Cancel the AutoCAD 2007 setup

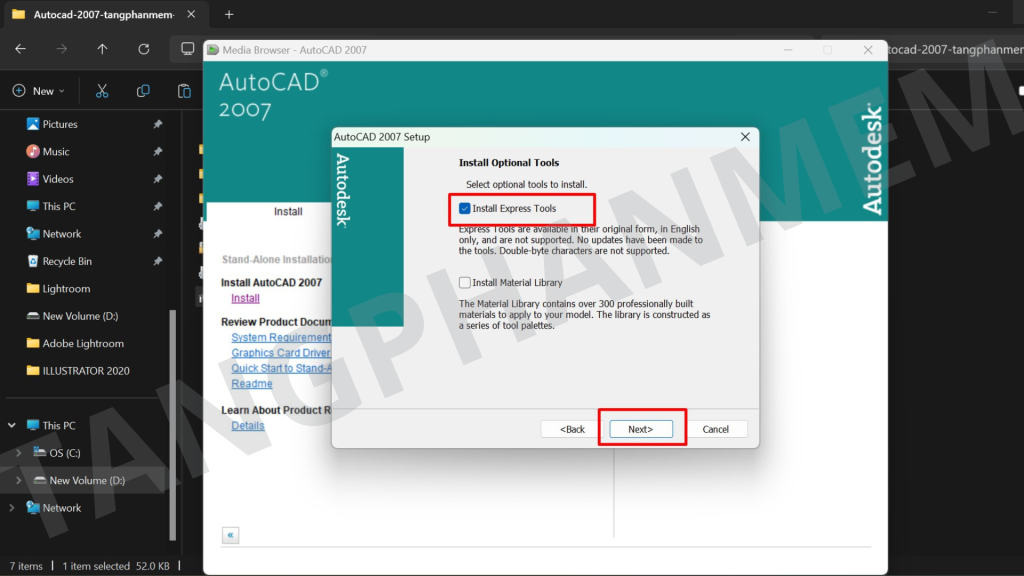pyautogui.click(x=716, y=429)
